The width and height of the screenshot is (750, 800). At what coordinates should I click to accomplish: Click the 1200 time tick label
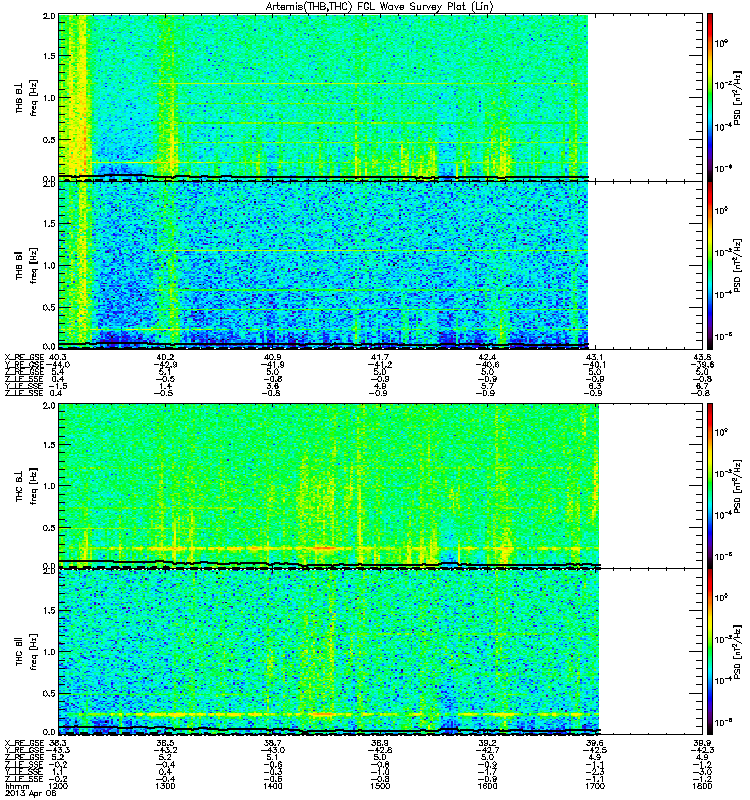point(59,786)
